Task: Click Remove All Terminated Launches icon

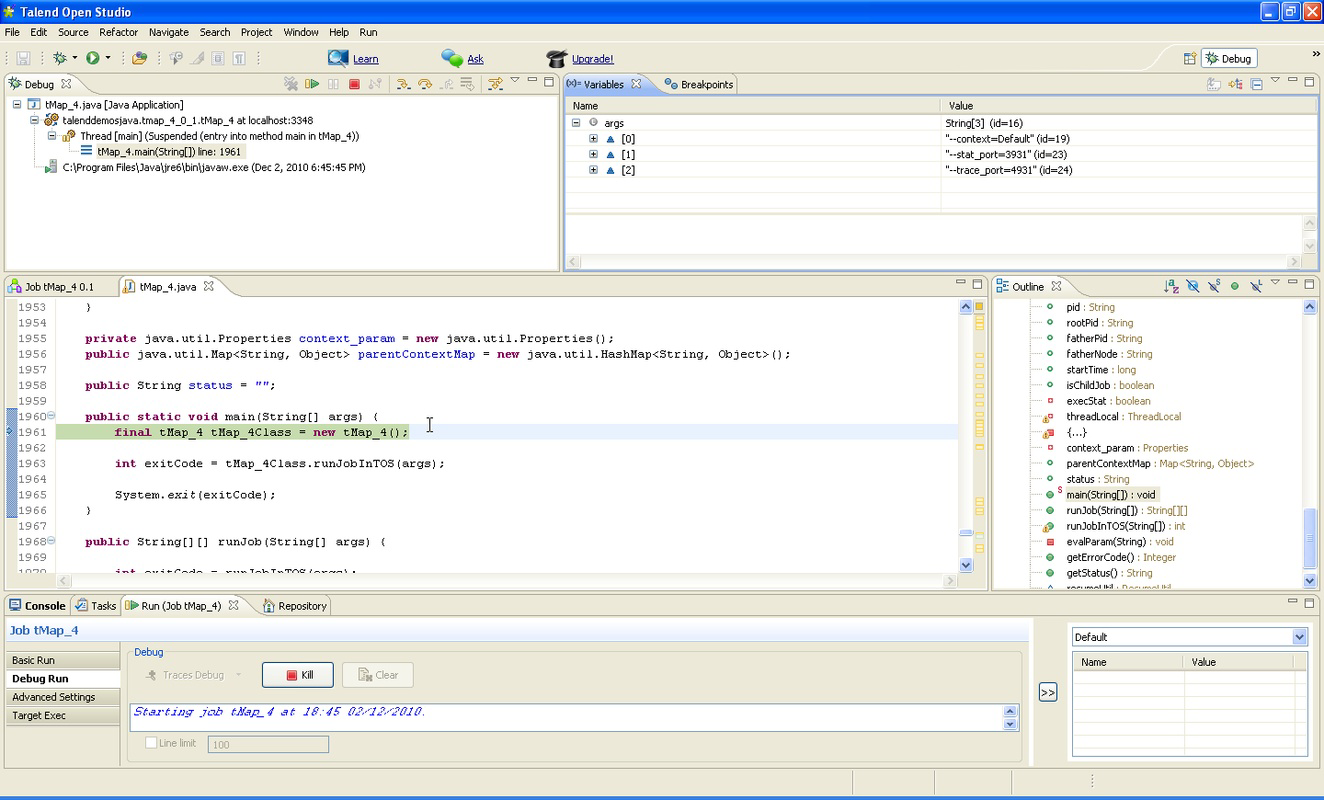Action: point(290,84)
